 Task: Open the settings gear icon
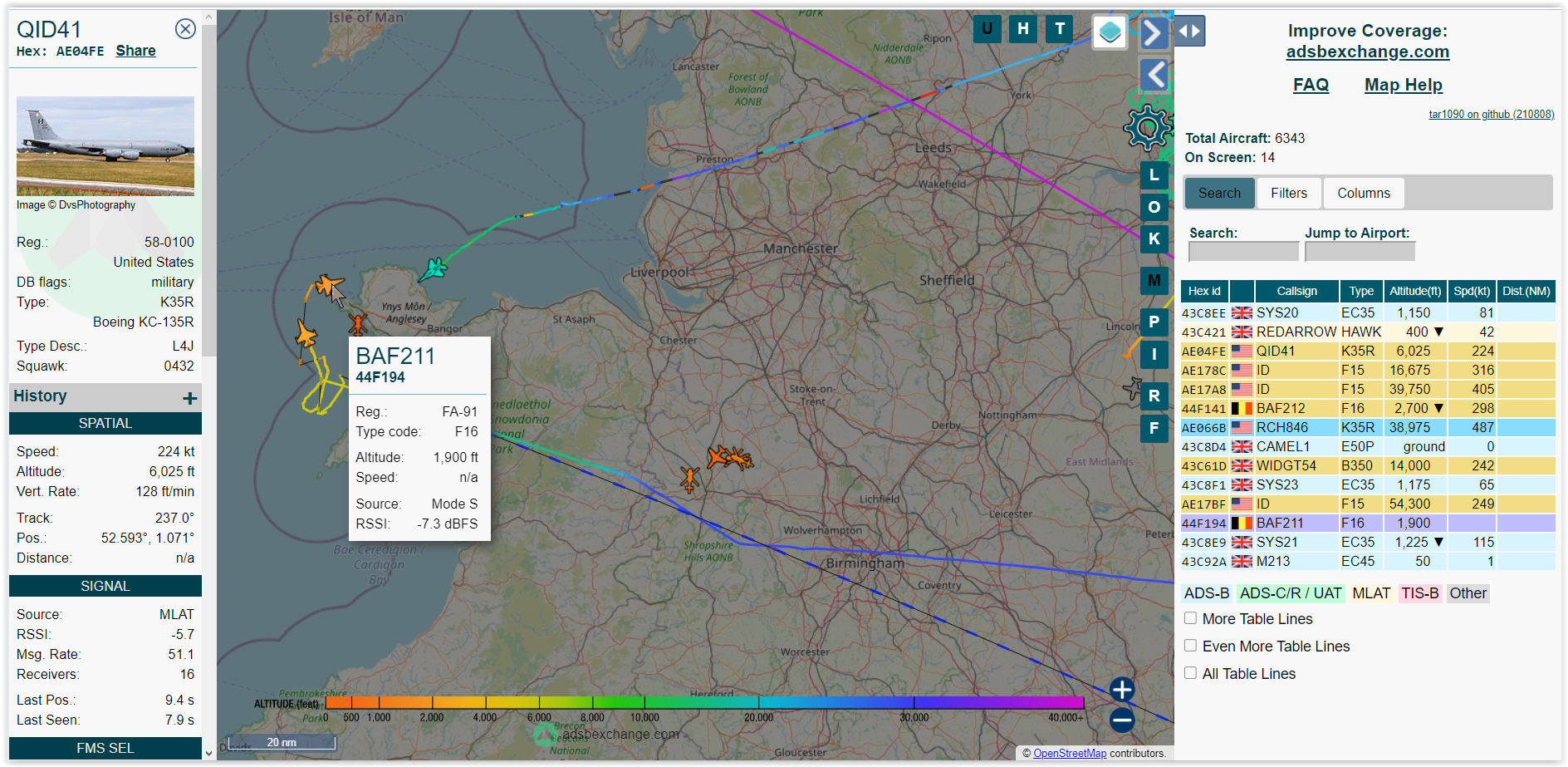click(1147, 127)
